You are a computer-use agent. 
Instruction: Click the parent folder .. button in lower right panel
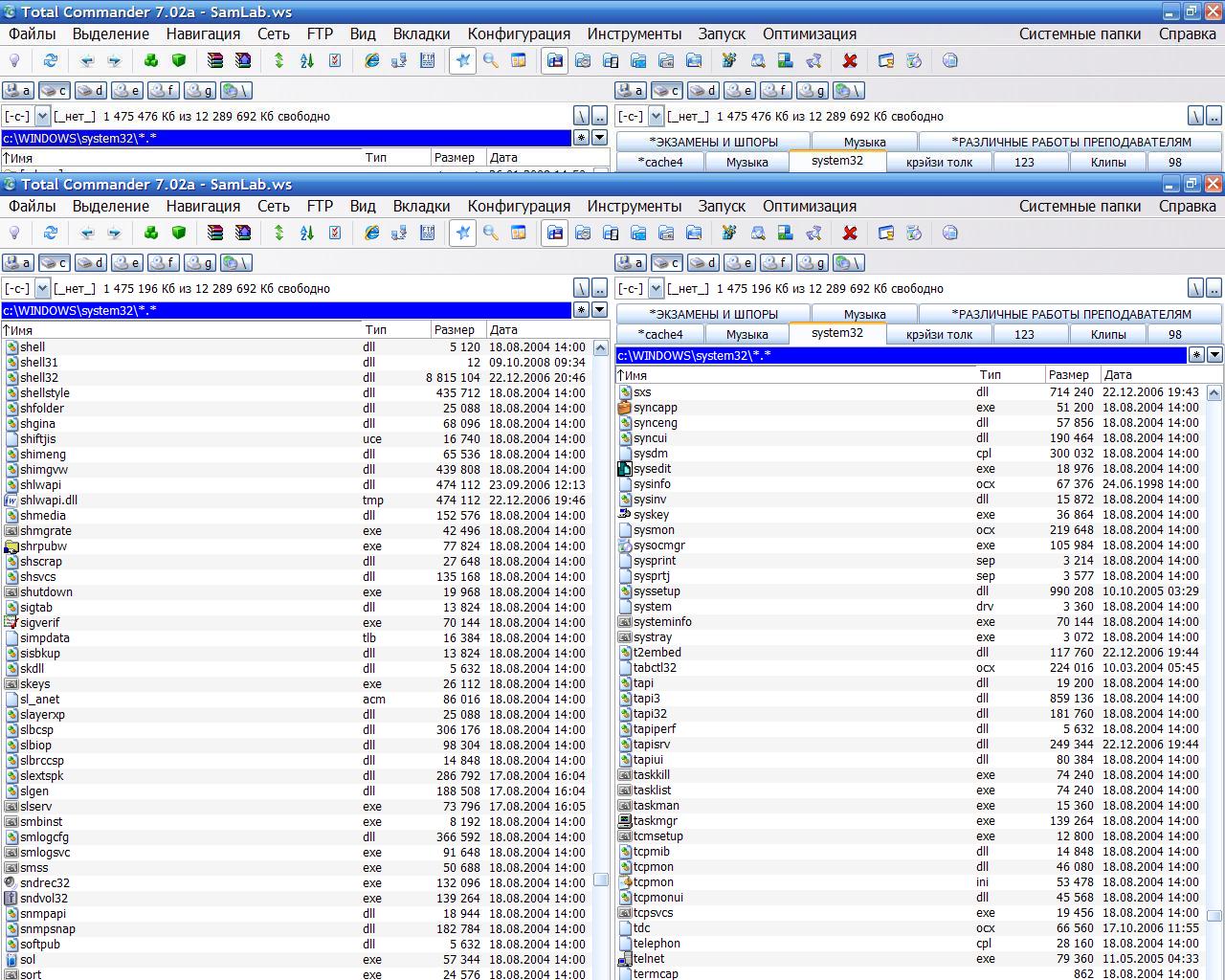1214,288
